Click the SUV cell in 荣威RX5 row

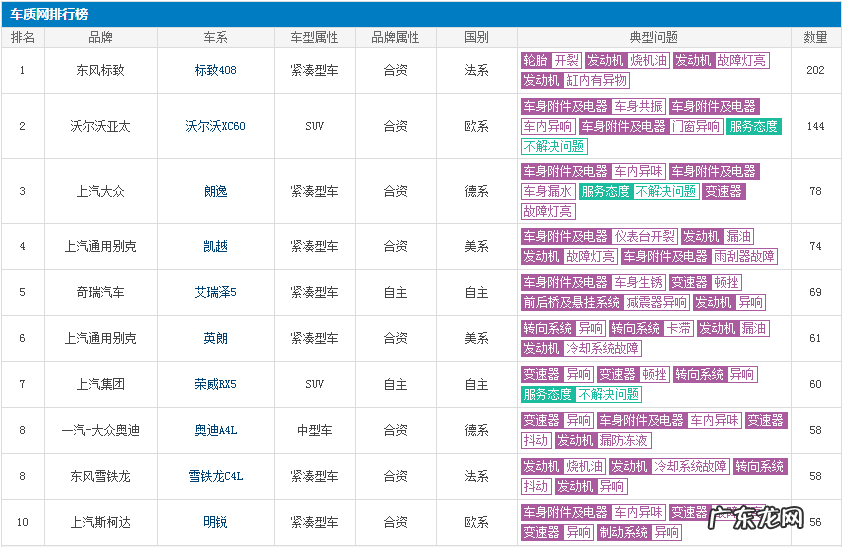tap(314, 384)
